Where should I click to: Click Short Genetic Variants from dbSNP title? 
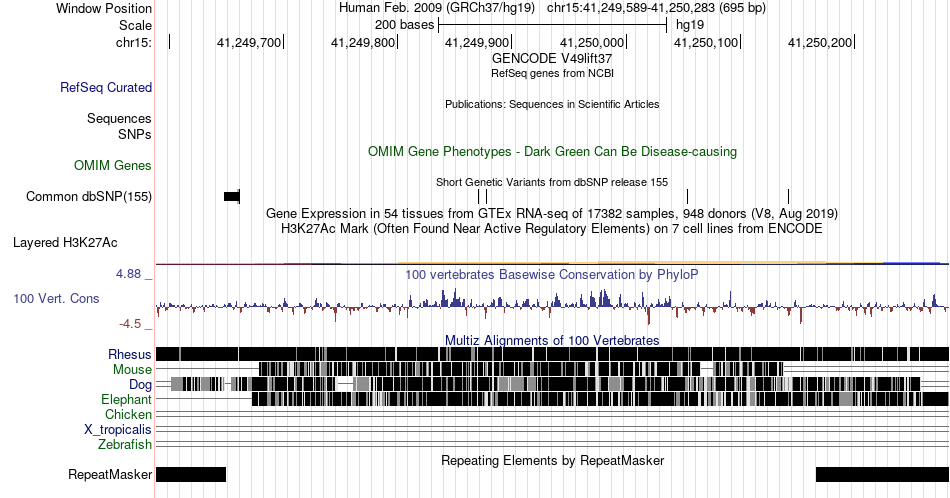click(552, 182)
